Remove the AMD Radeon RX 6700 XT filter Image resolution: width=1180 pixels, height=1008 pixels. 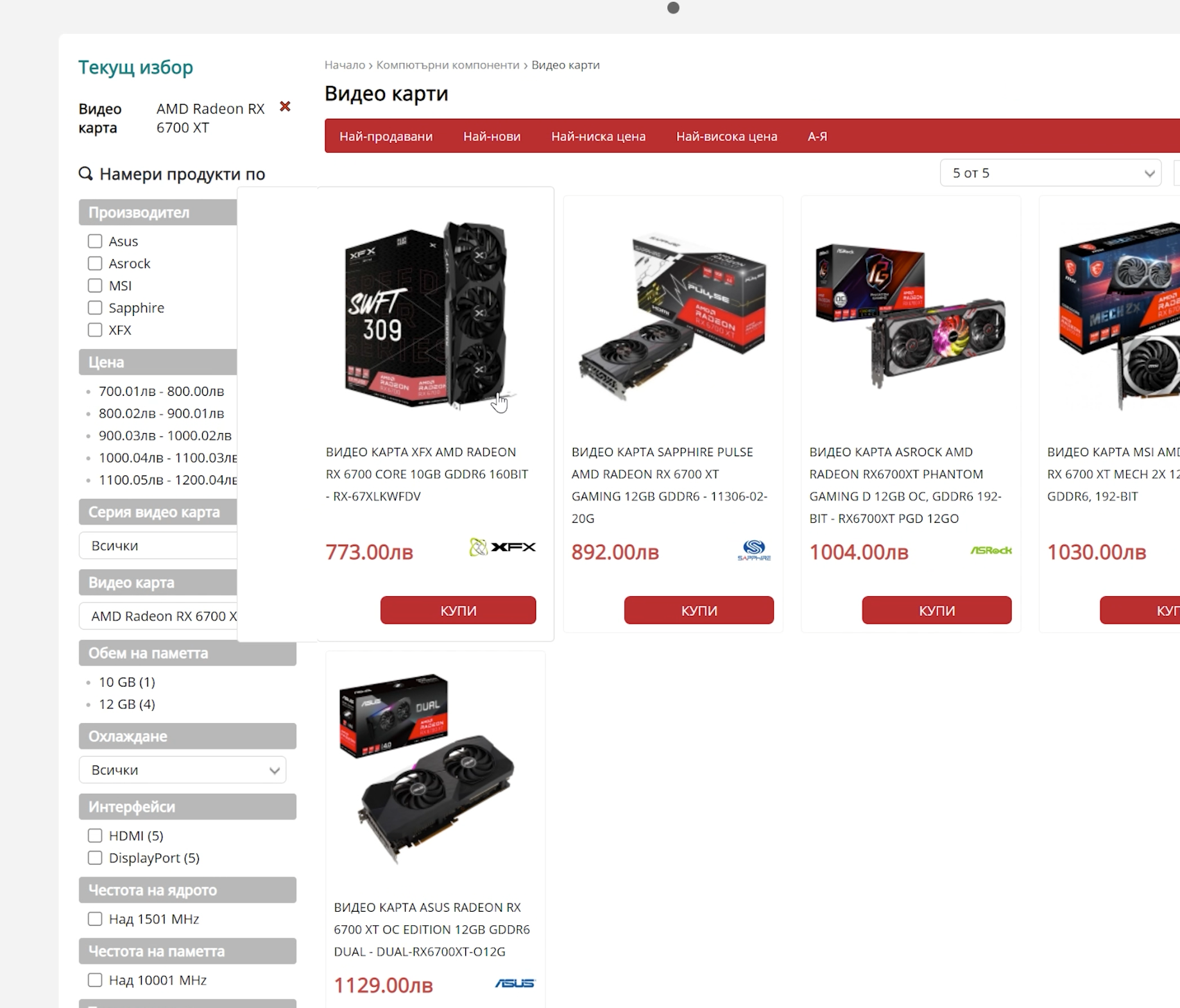(x=285, y=107)
